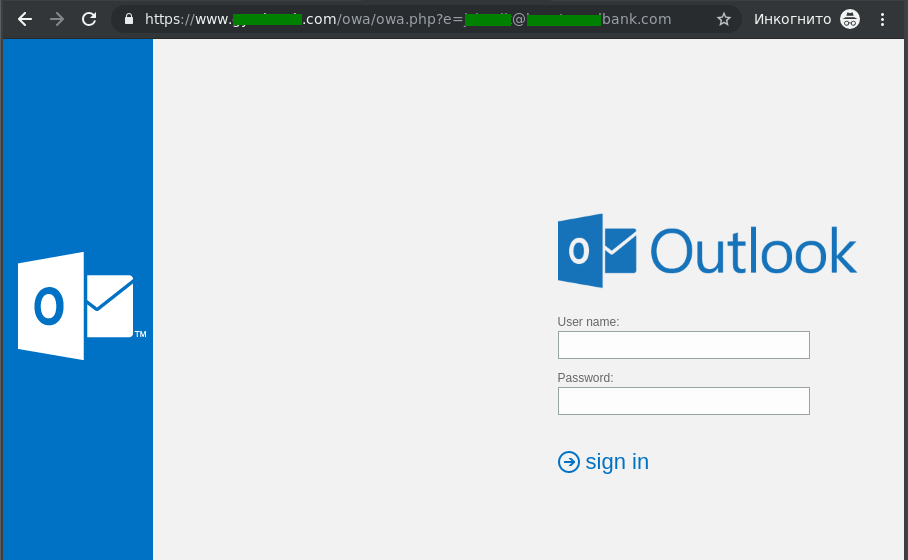This screenshot has width=908, height=560.
Task: Click the URL text in the address bar
Action: [408, 19]
